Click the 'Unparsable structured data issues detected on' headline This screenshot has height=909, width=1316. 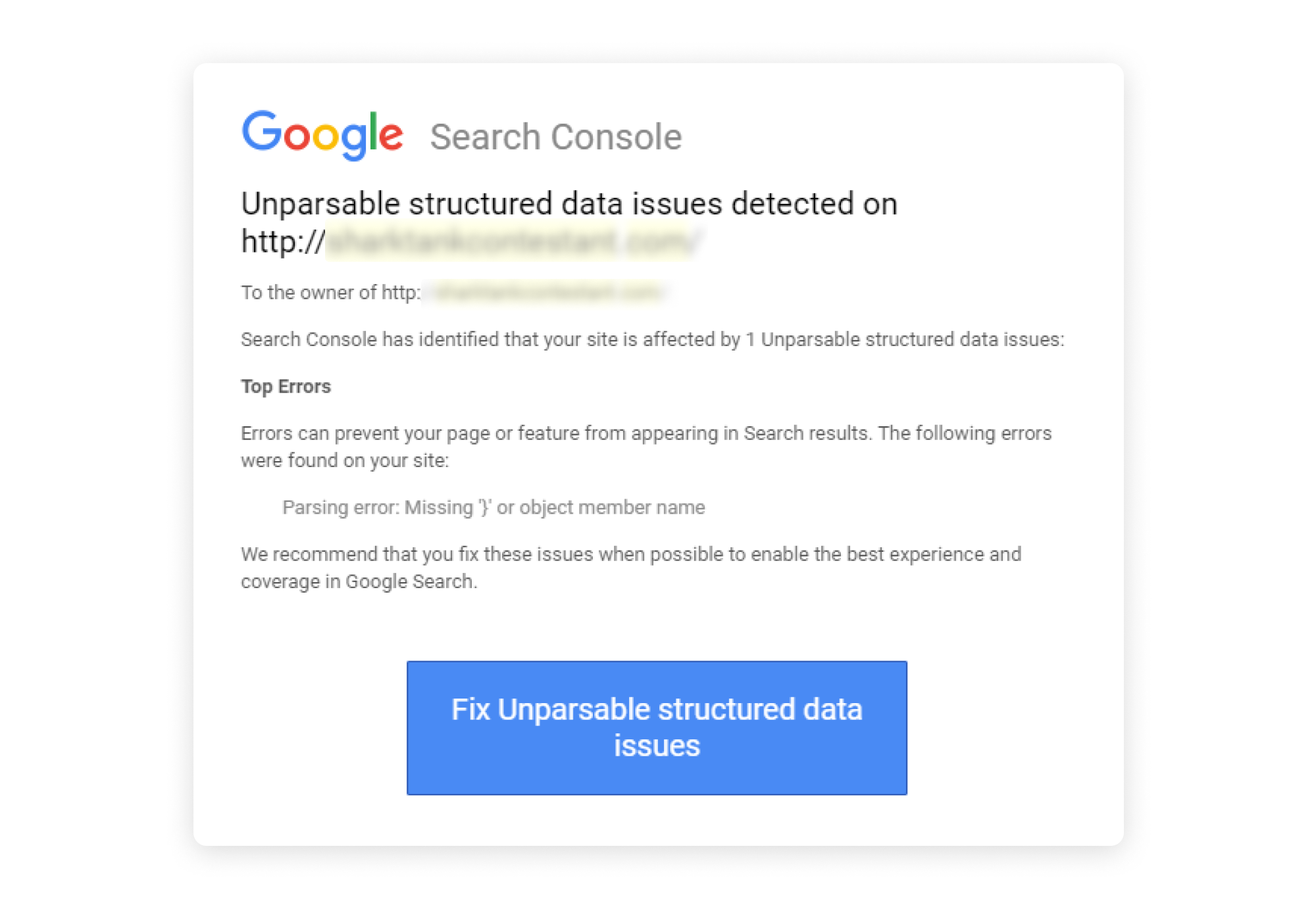(569, 203)
